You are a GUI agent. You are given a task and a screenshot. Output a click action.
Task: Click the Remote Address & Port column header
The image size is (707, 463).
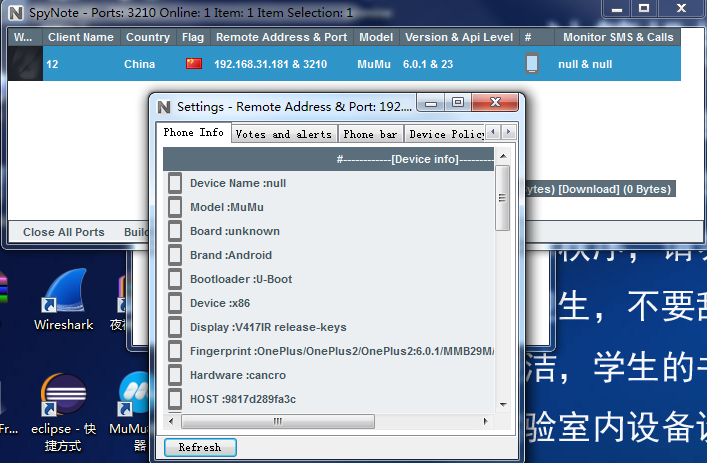(x=281, y=37)
